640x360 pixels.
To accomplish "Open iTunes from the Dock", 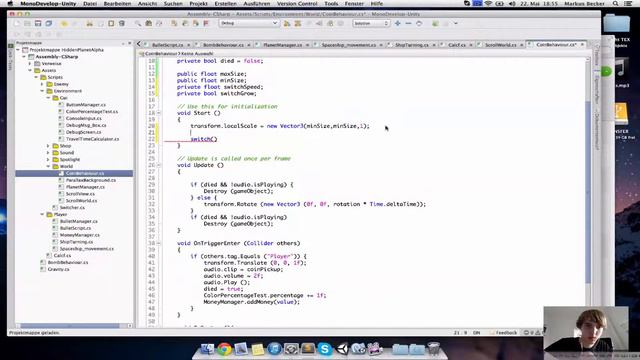I will [x=274, y=349].
